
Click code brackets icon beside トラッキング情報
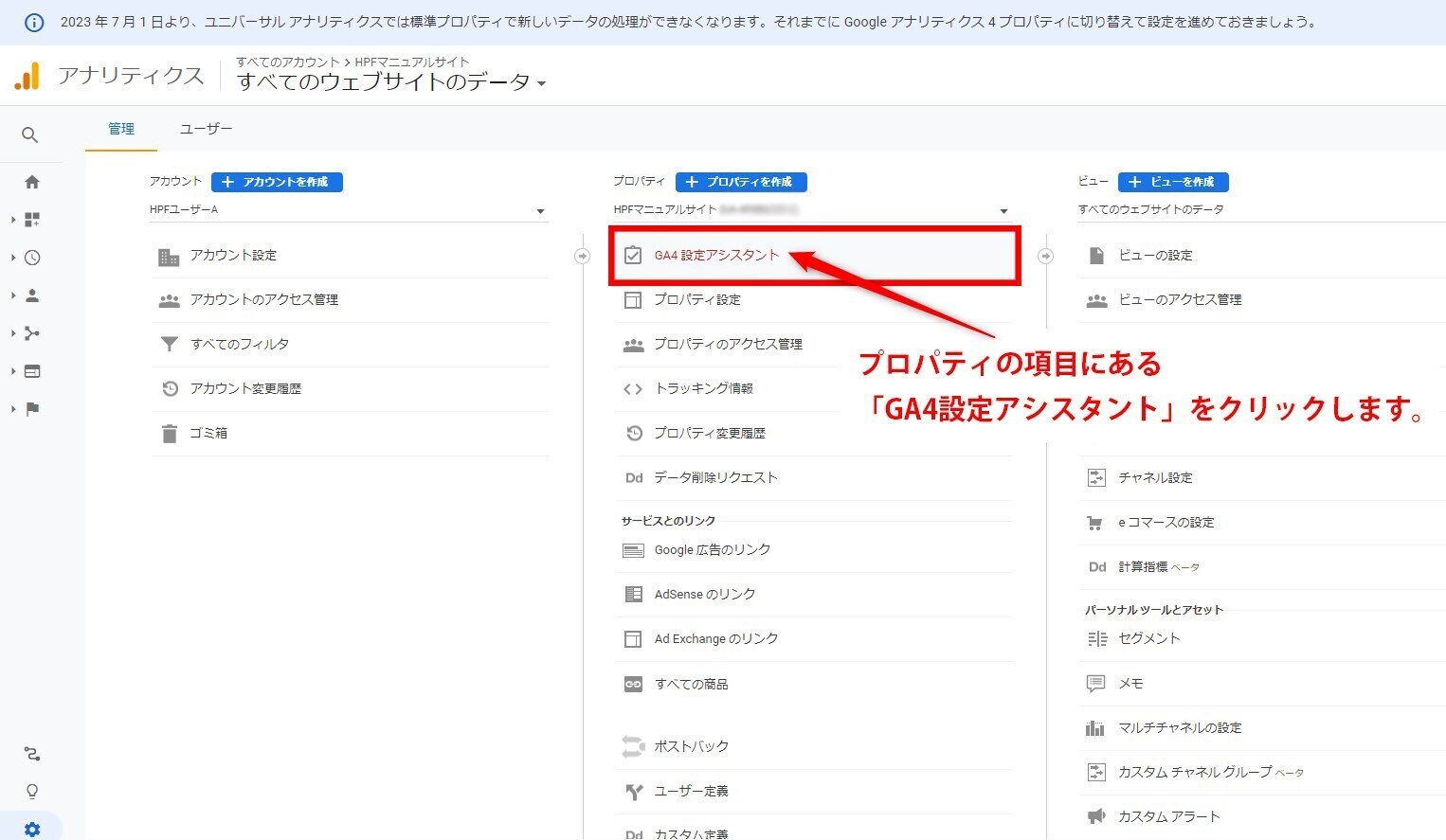(x=633, y=388)
